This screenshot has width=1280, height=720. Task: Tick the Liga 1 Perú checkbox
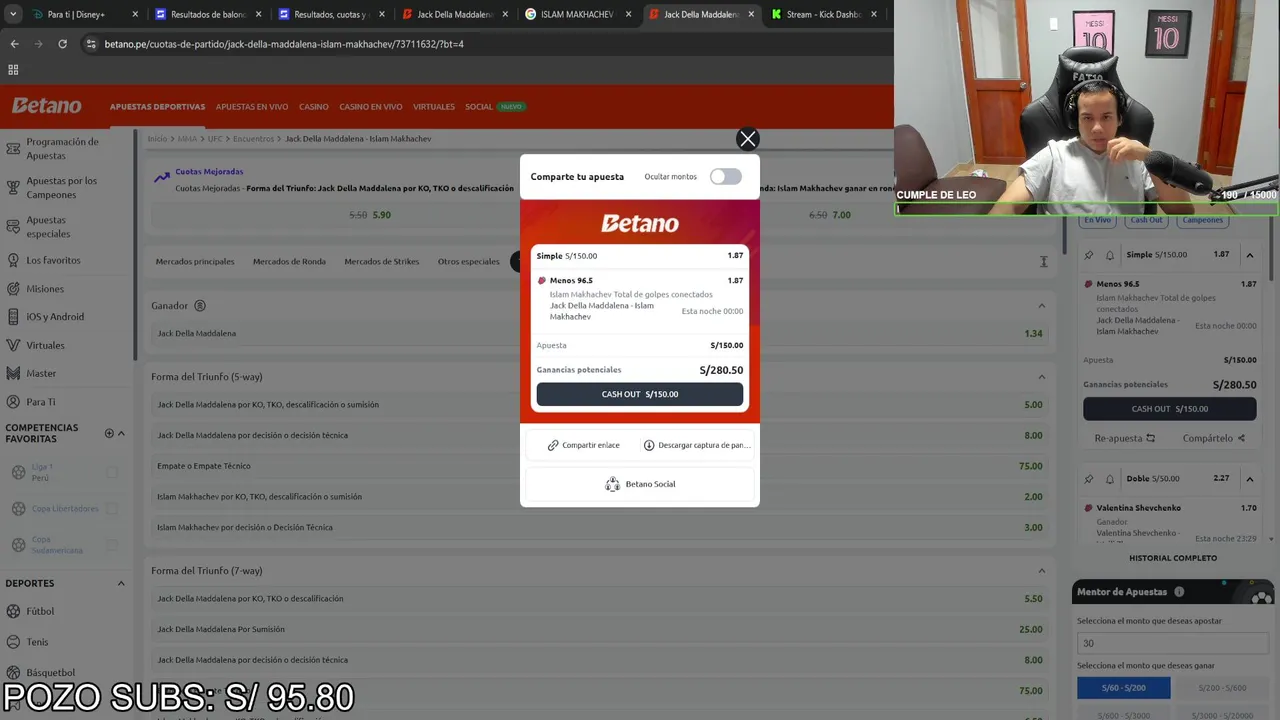pyautogui.click(x=112, y=472)
